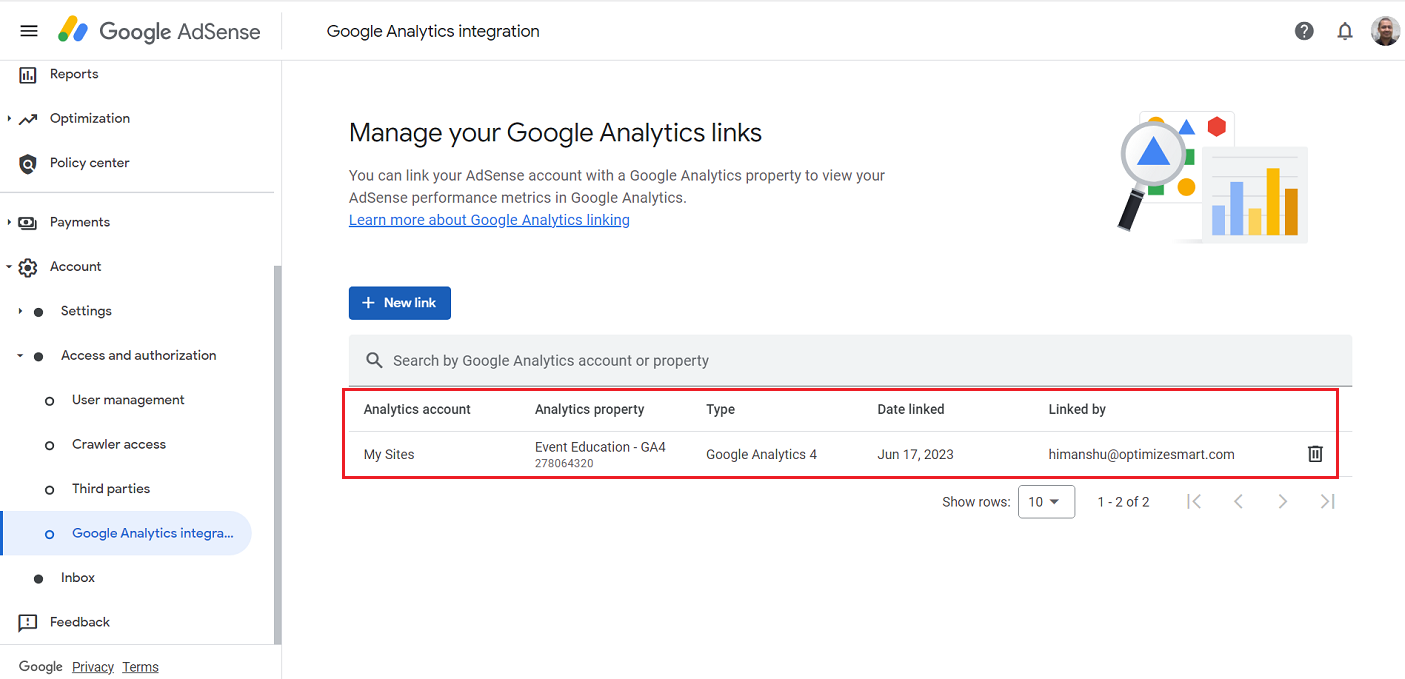Viewport: 1405px width, 679px height.
Task: Open the profile avatar in the top bar
Action: point(1385,30)
